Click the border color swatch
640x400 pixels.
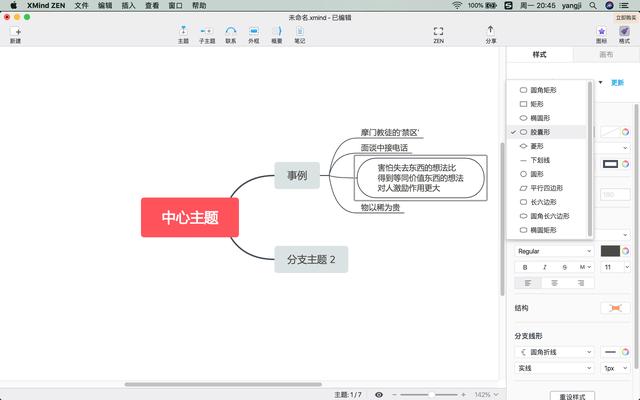(x=610, y=164)
